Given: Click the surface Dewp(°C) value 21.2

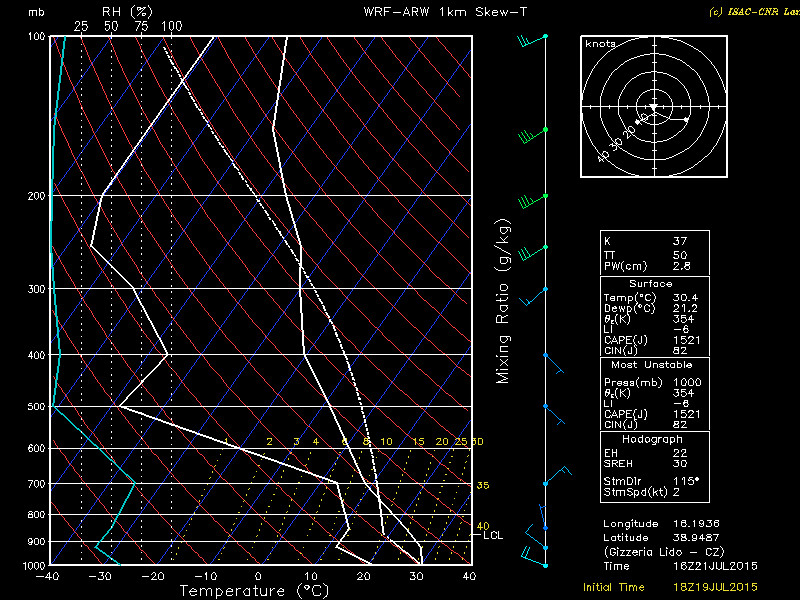Looking at the screenshot, I should pyautogui.click(x=686, y=308).
